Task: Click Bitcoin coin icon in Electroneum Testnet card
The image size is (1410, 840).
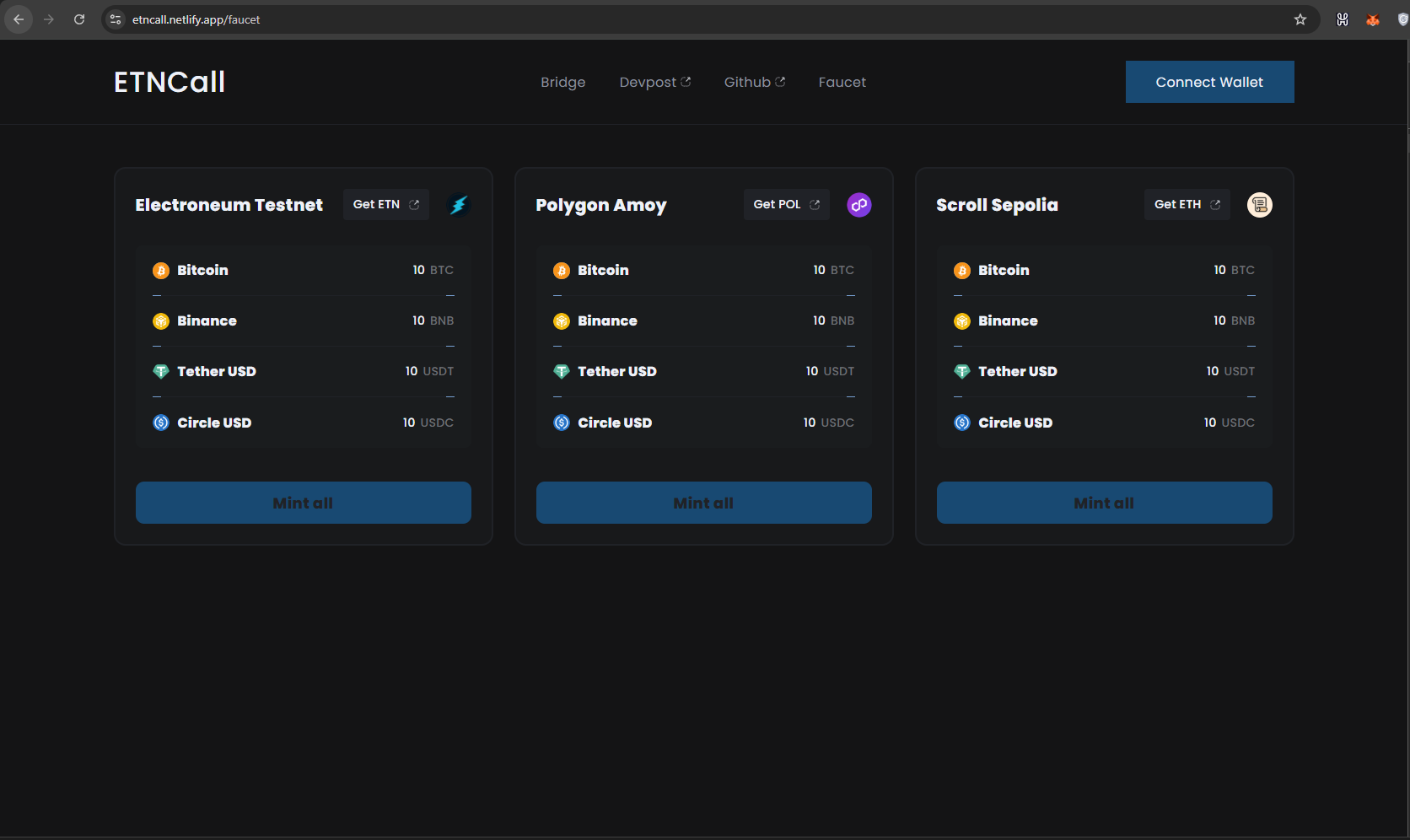Action: tap(161, 271)
